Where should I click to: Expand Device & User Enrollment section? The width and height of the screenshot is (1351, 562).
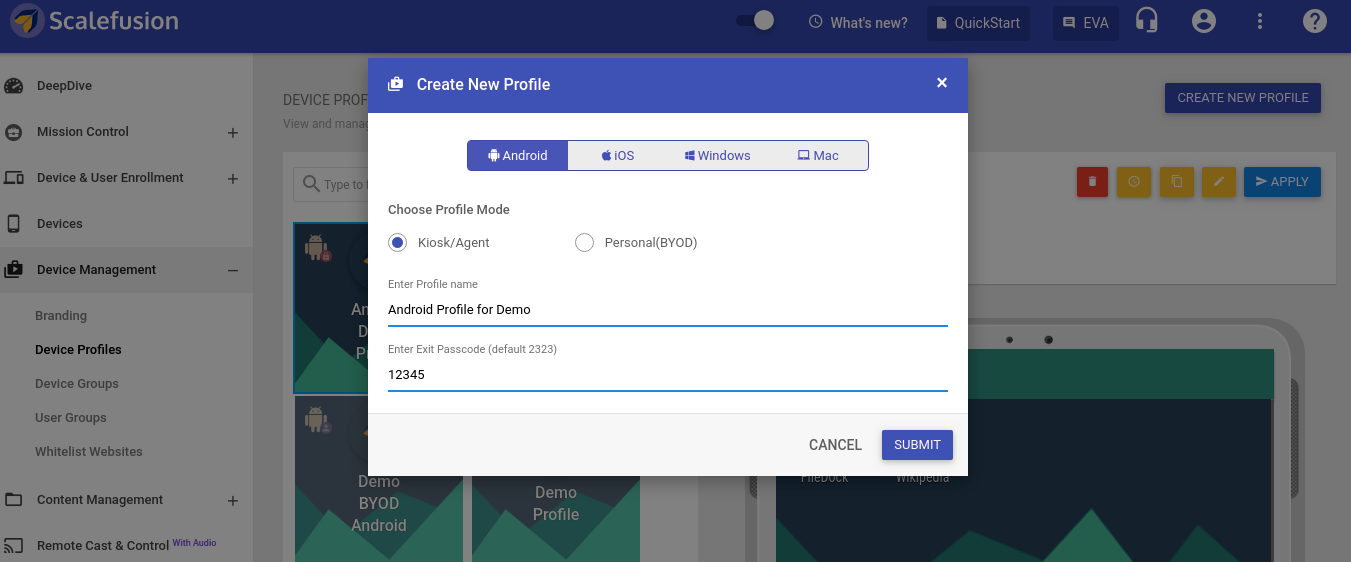point(233,179)
